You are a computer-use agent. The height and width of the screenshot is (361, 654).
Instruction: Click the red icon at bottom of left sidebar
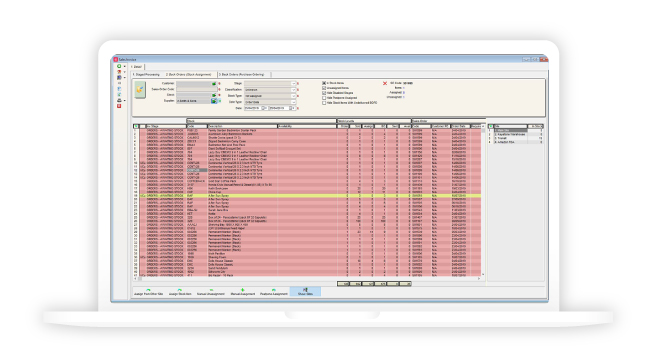point(119,106)
